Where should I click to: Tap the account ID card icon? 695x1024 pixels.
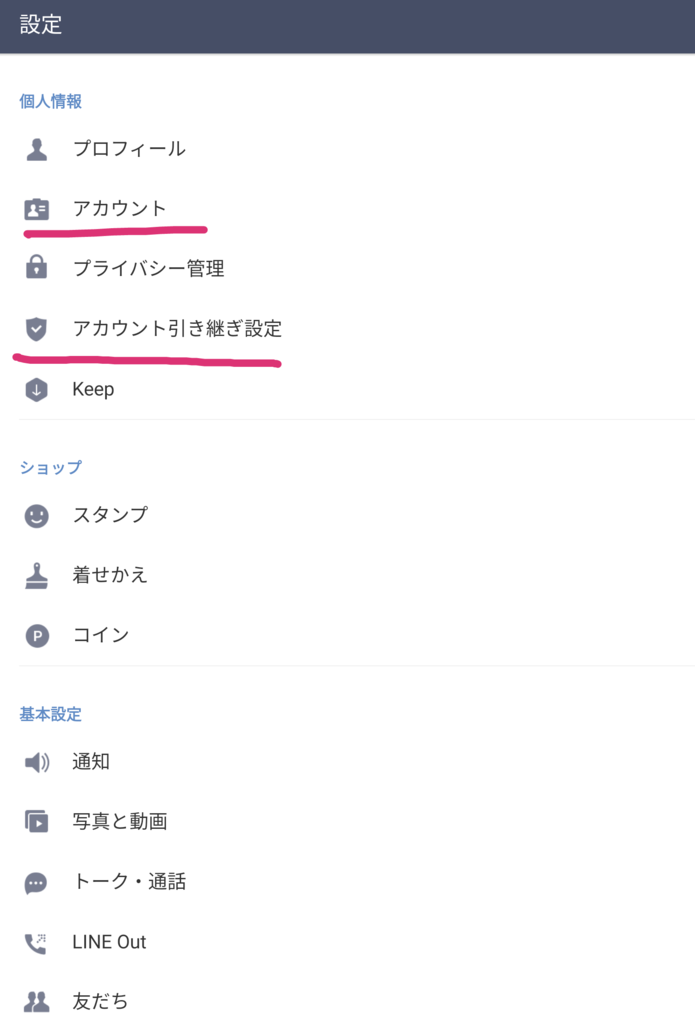37,210
